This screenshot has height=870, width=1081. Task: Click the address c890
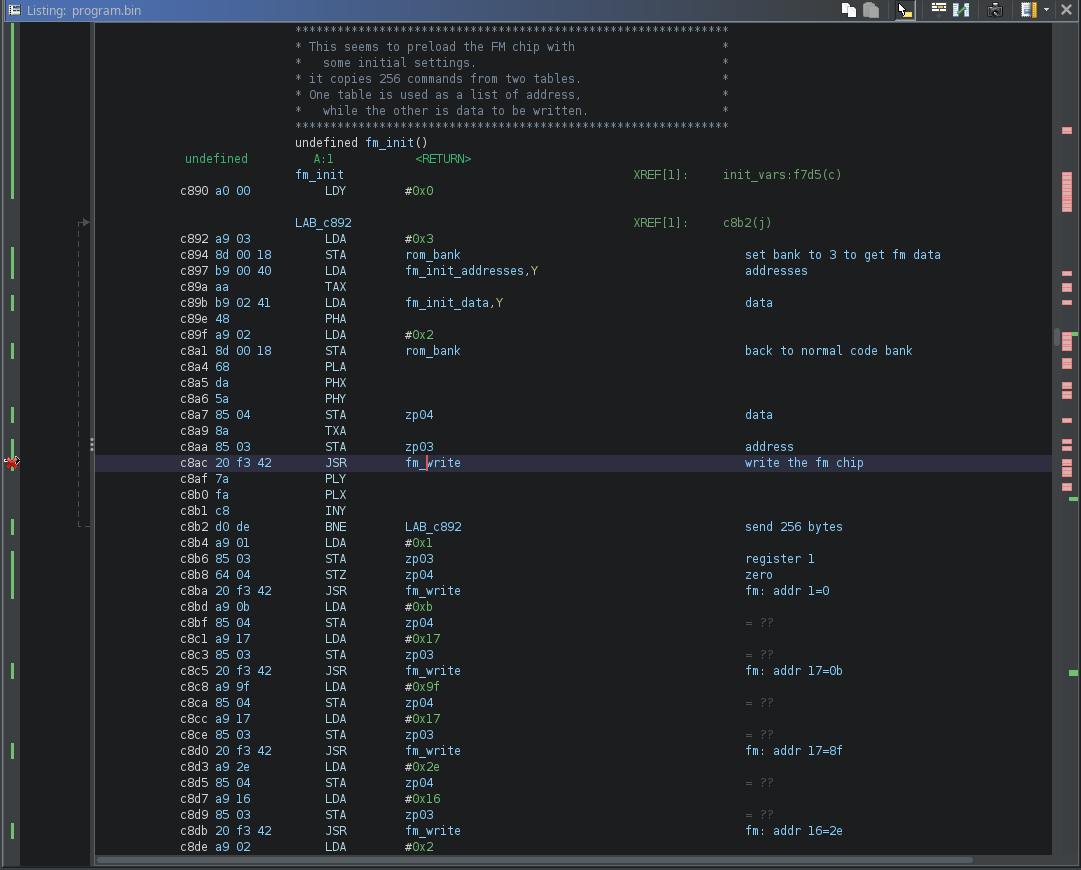click(194, 191)
